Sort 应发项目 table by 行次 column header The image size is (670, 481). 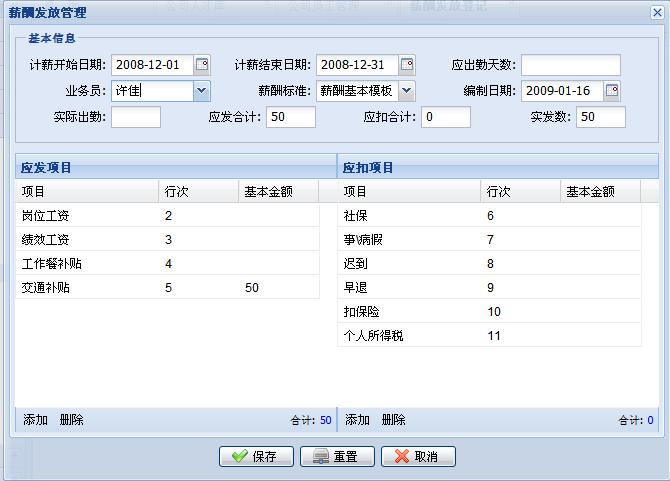198,191
